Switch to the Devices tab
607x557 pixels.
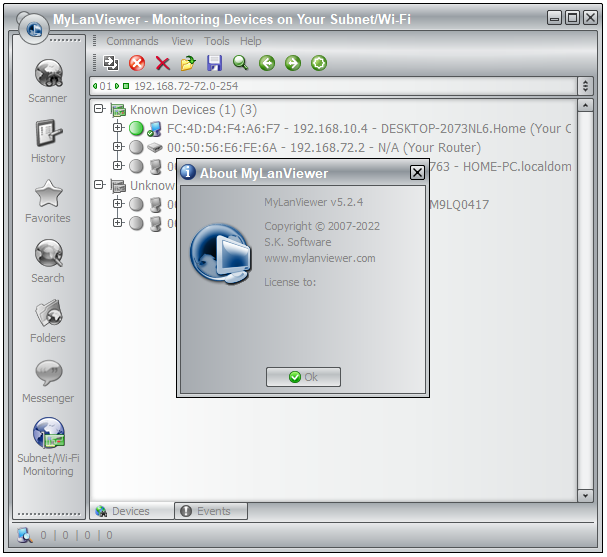point(132,511)
